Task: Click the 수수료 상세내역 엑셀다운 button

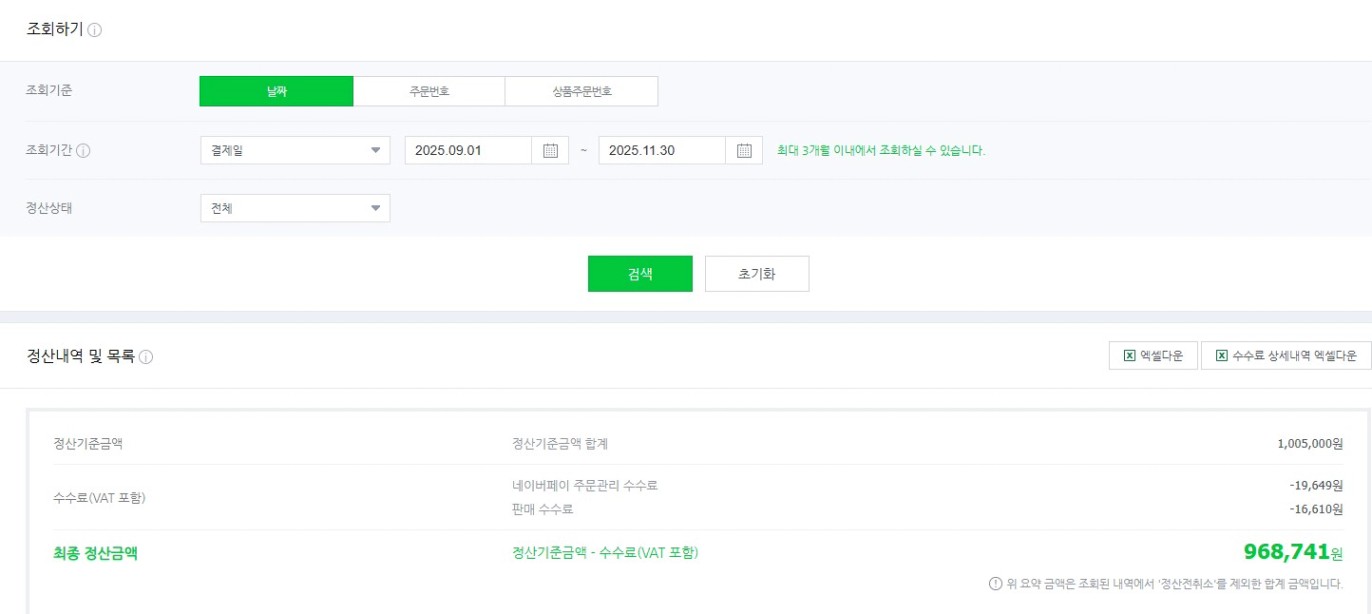Action: click(x=1286, y=356)
